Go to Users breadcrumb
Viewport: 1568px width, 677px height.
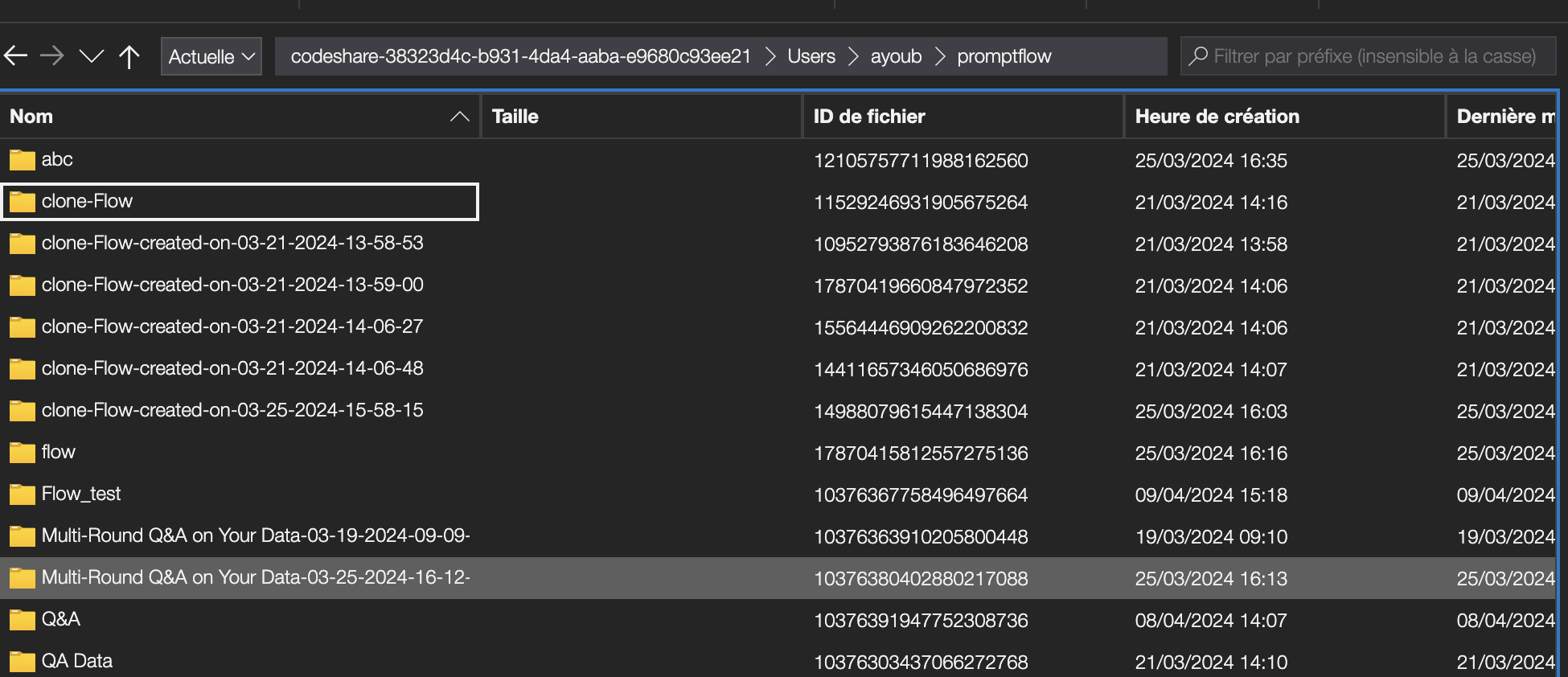coord(811,56)
